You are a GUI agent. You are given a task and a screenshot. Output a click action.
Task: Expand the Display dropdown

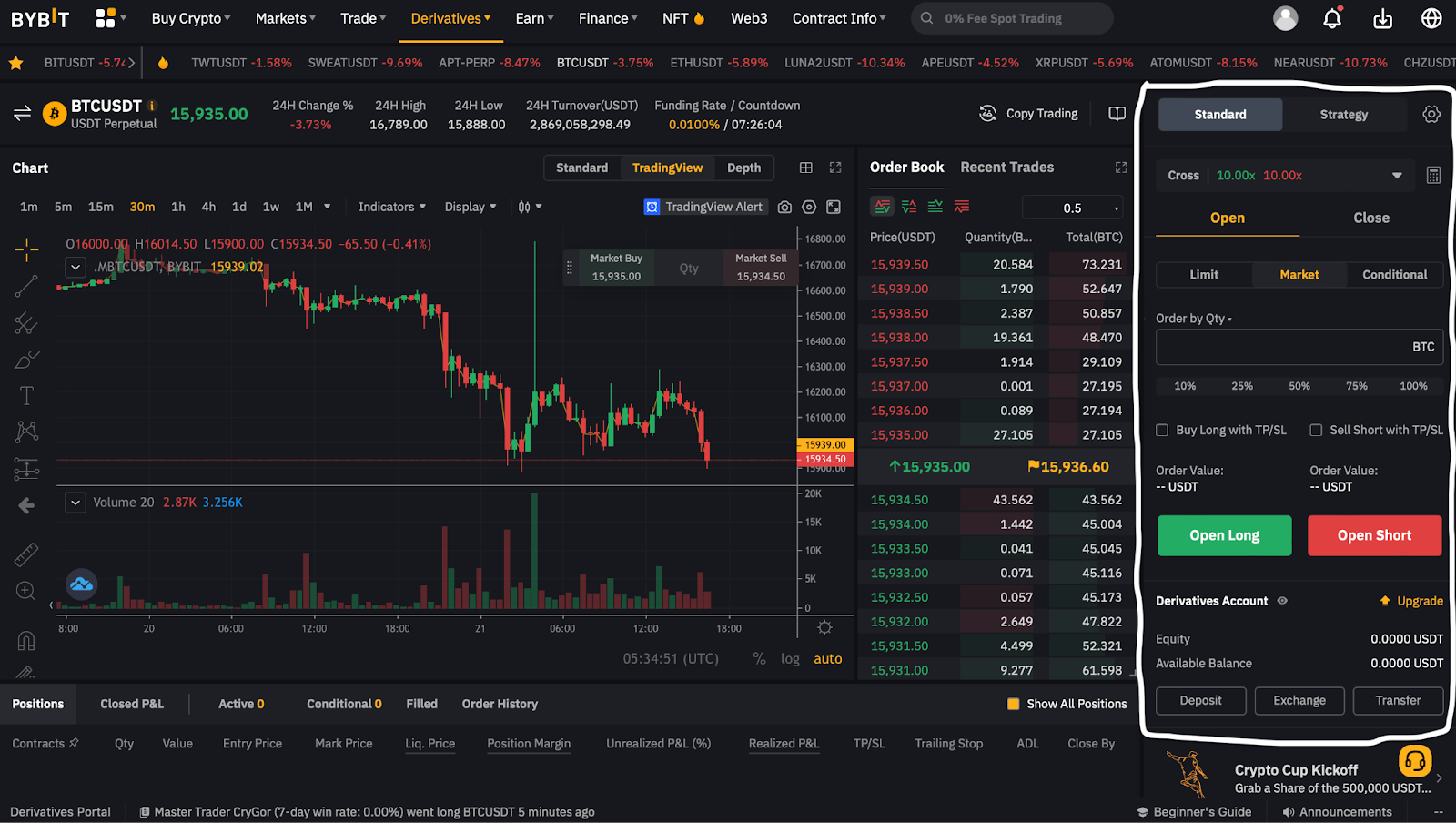(x=470, y=208)
